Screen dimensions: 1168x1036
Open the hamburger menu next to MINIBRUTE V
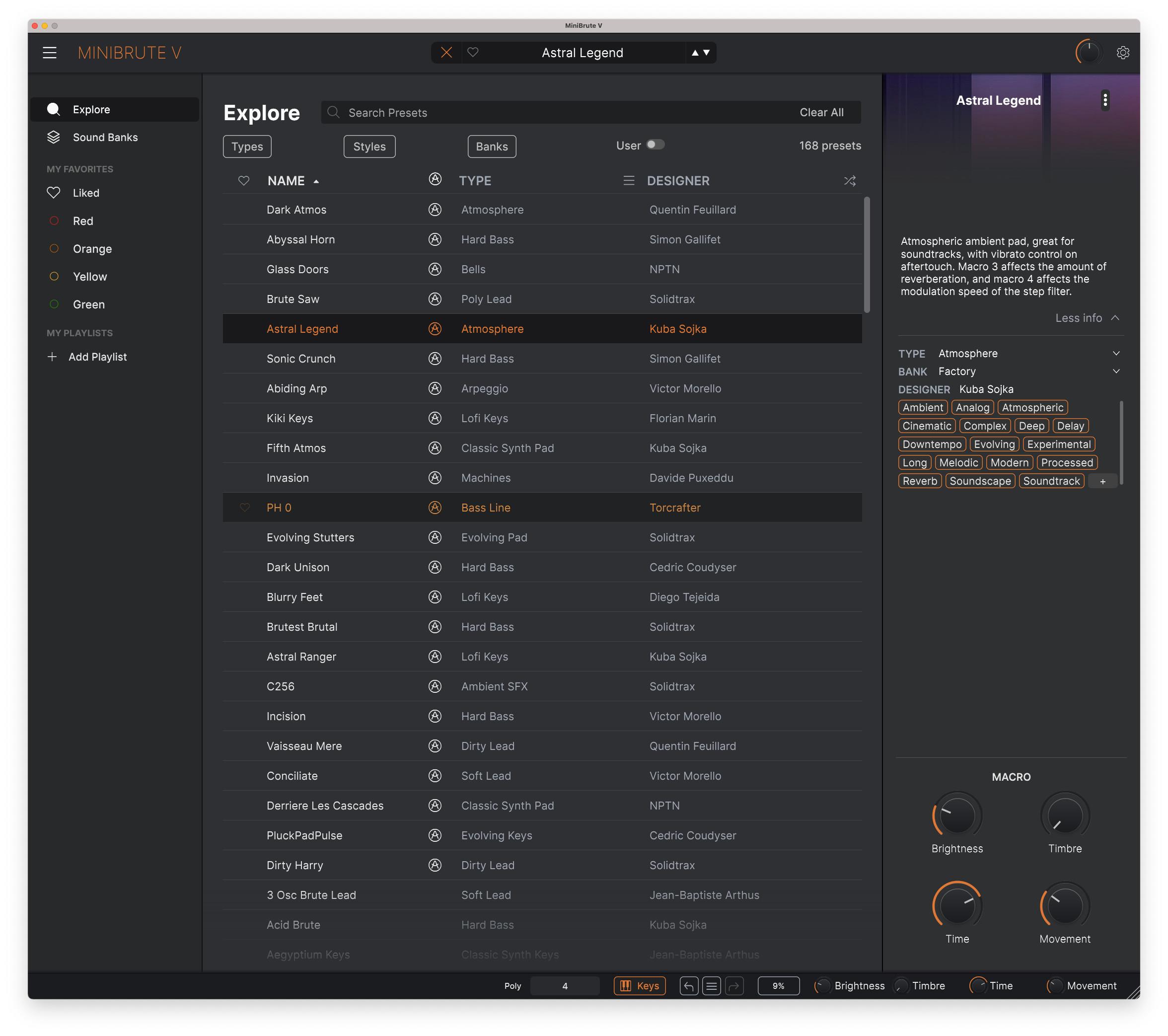point(50,53)
